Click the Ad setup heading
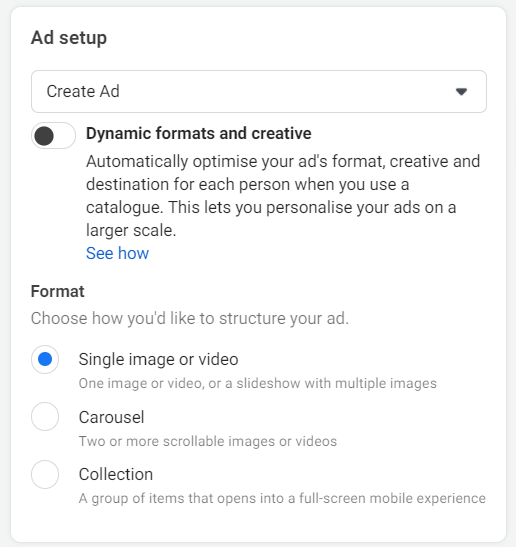The width and height of the screenshot is (516, 547). 69,38
